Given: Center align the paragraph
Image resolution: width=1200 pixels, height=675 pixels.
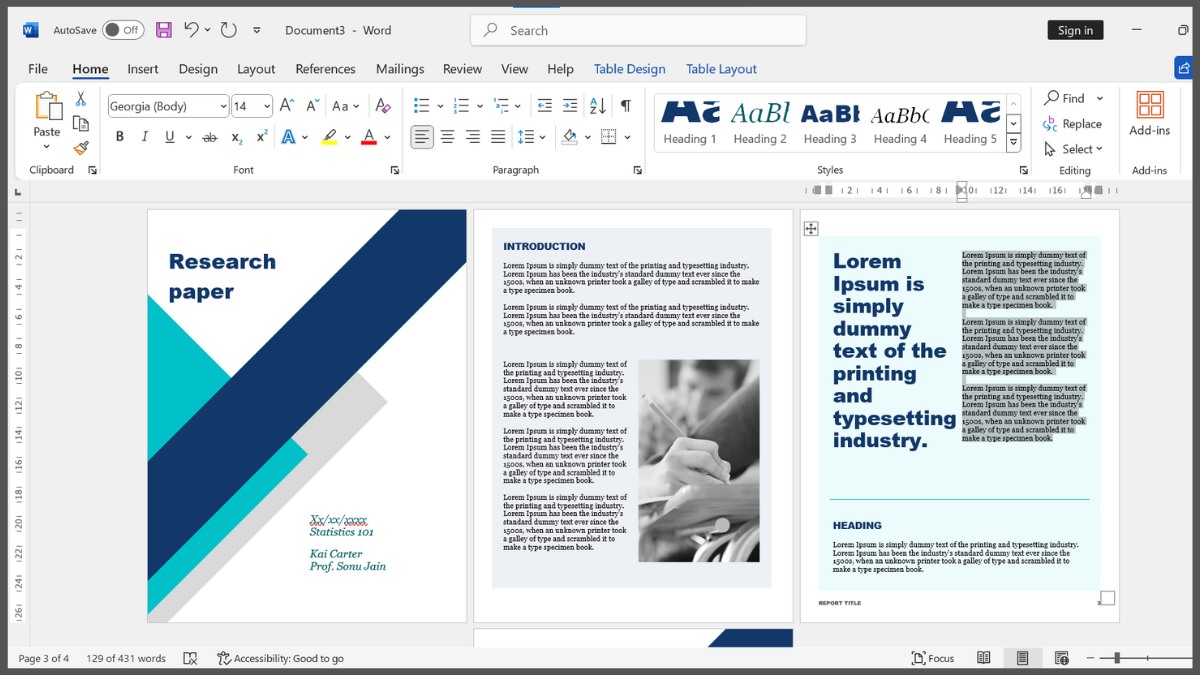Looking at the screenshot, I should [x=448, y=137].
